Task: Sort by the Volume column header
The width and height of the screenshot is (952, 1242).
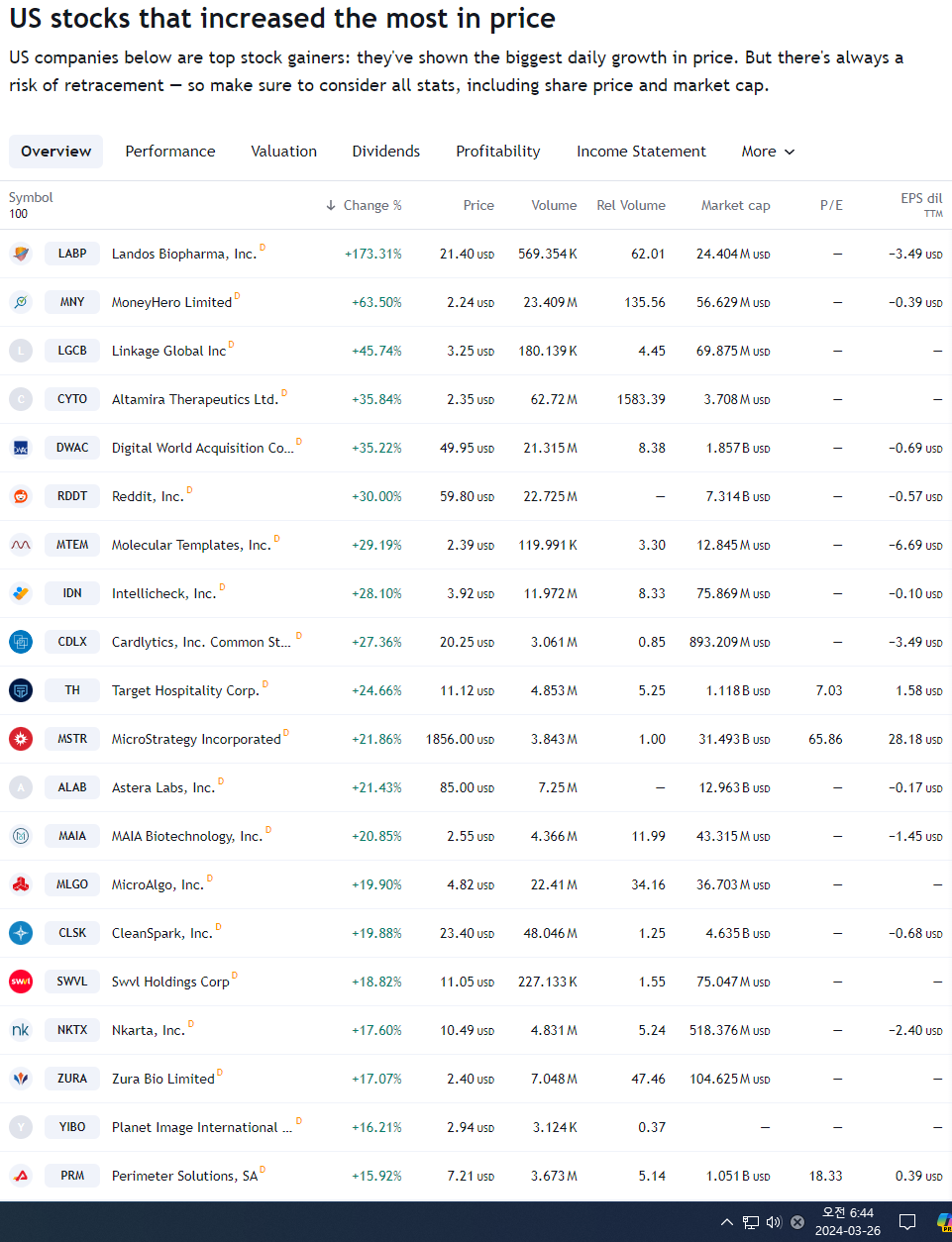Action: click(x=554, y=205)
